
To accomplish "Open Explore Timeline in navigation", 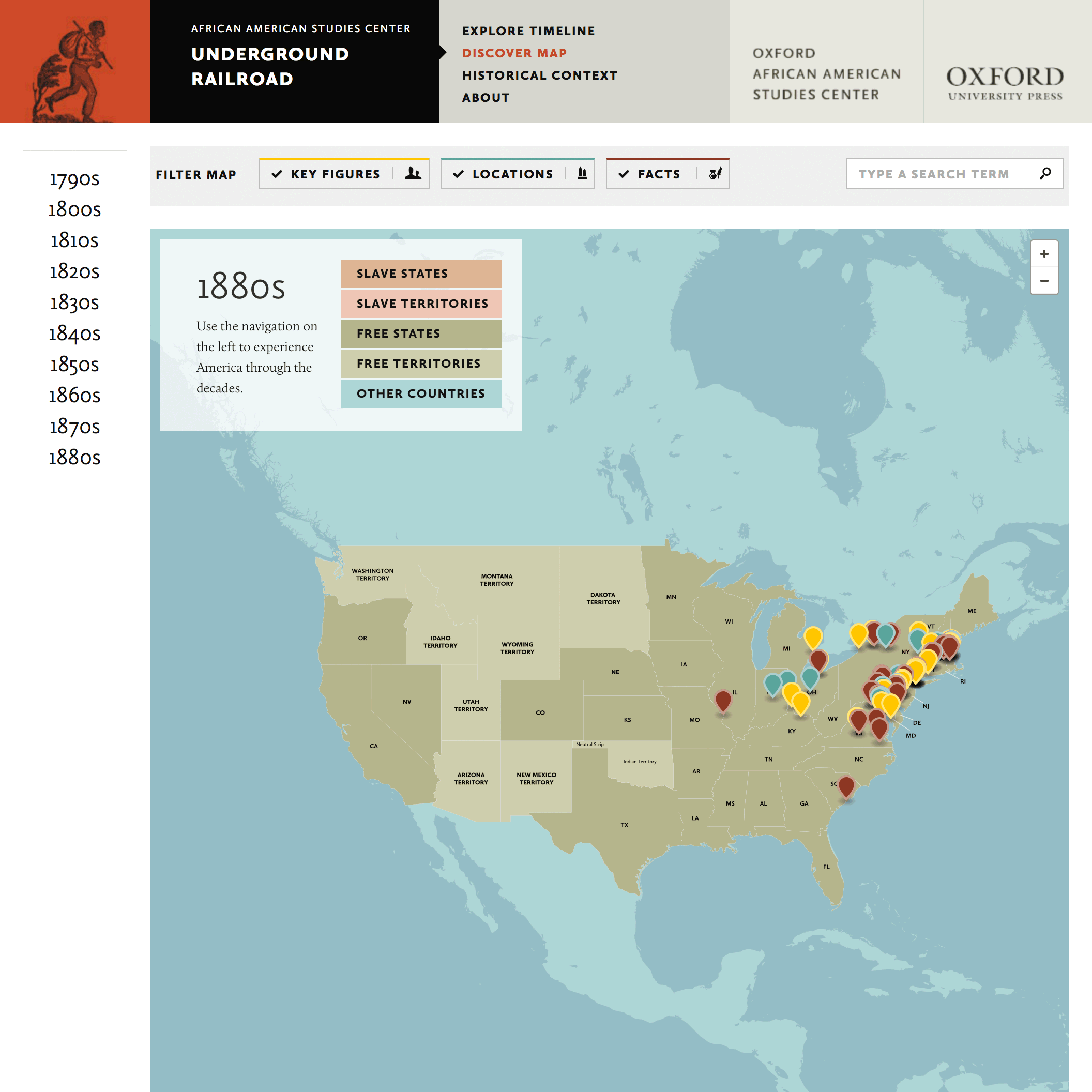I will pos(528,31).
